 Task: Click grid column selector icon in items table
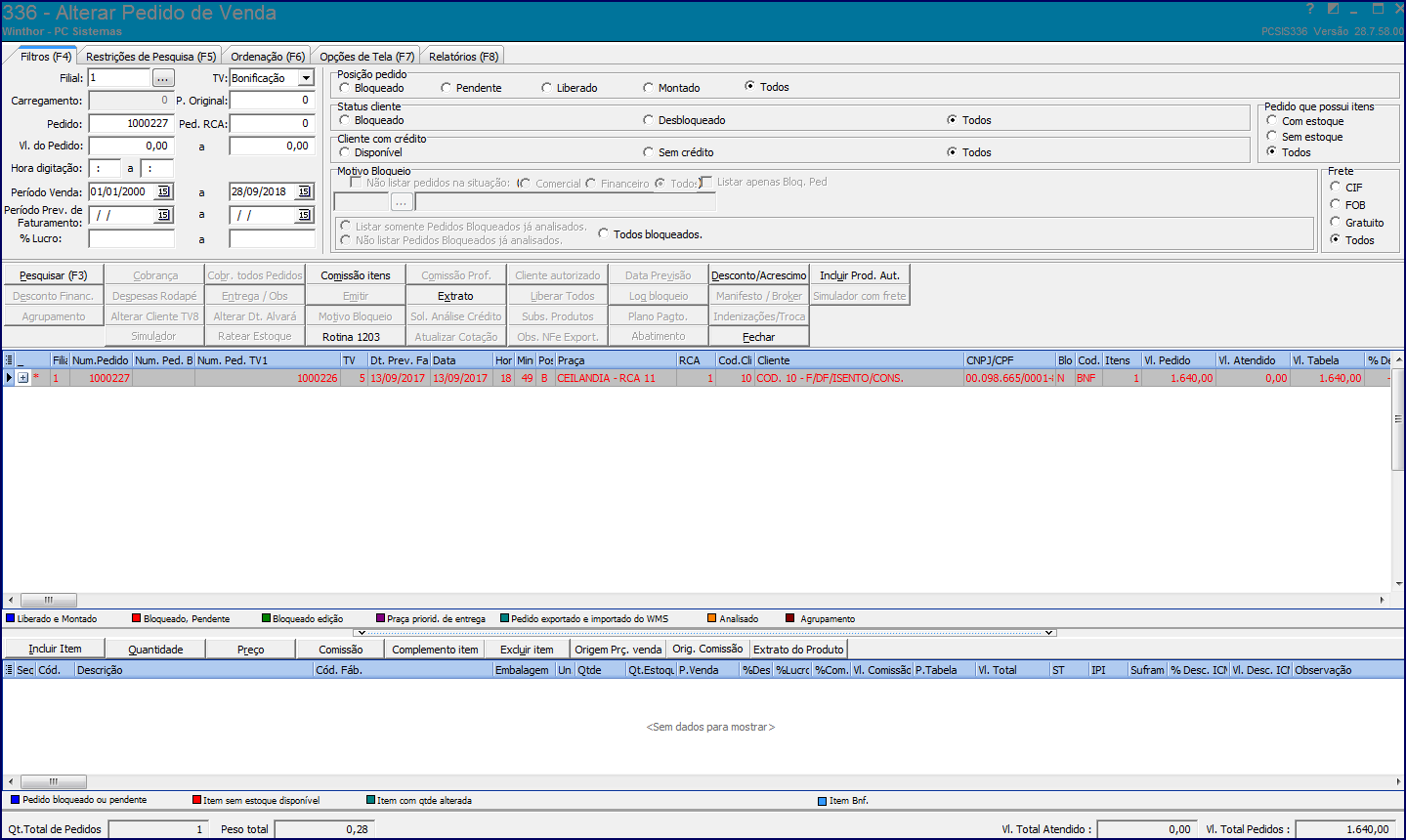click(x=9, y=670)
